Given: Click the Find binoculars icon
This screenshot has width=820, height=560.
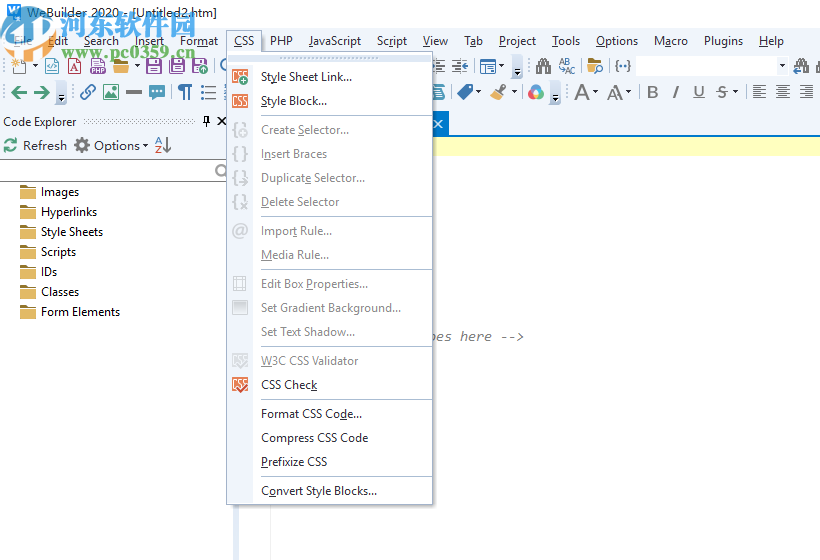Looking at the screenshot, I should (x=543, y=66).
